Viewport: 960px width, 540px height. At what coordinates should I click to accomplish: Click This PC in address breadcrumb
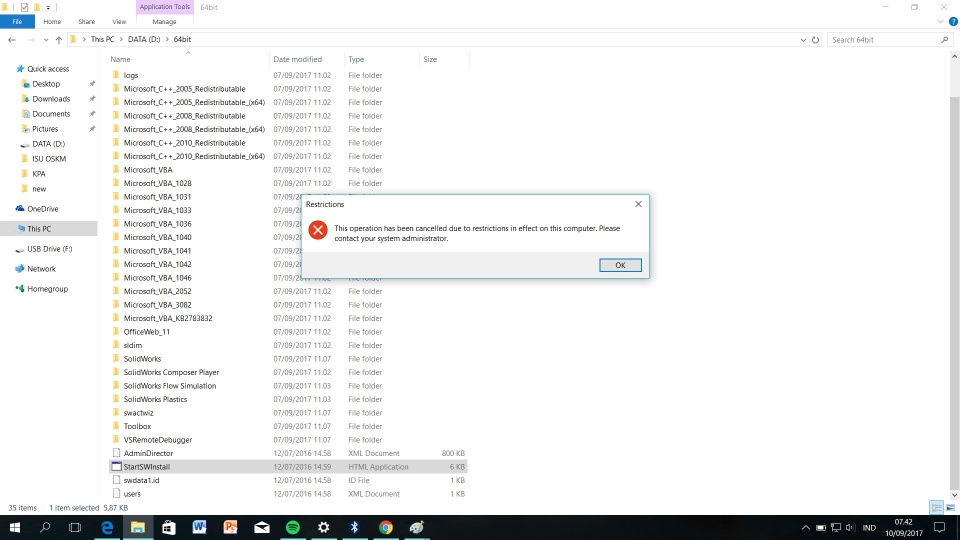point(102,39)
